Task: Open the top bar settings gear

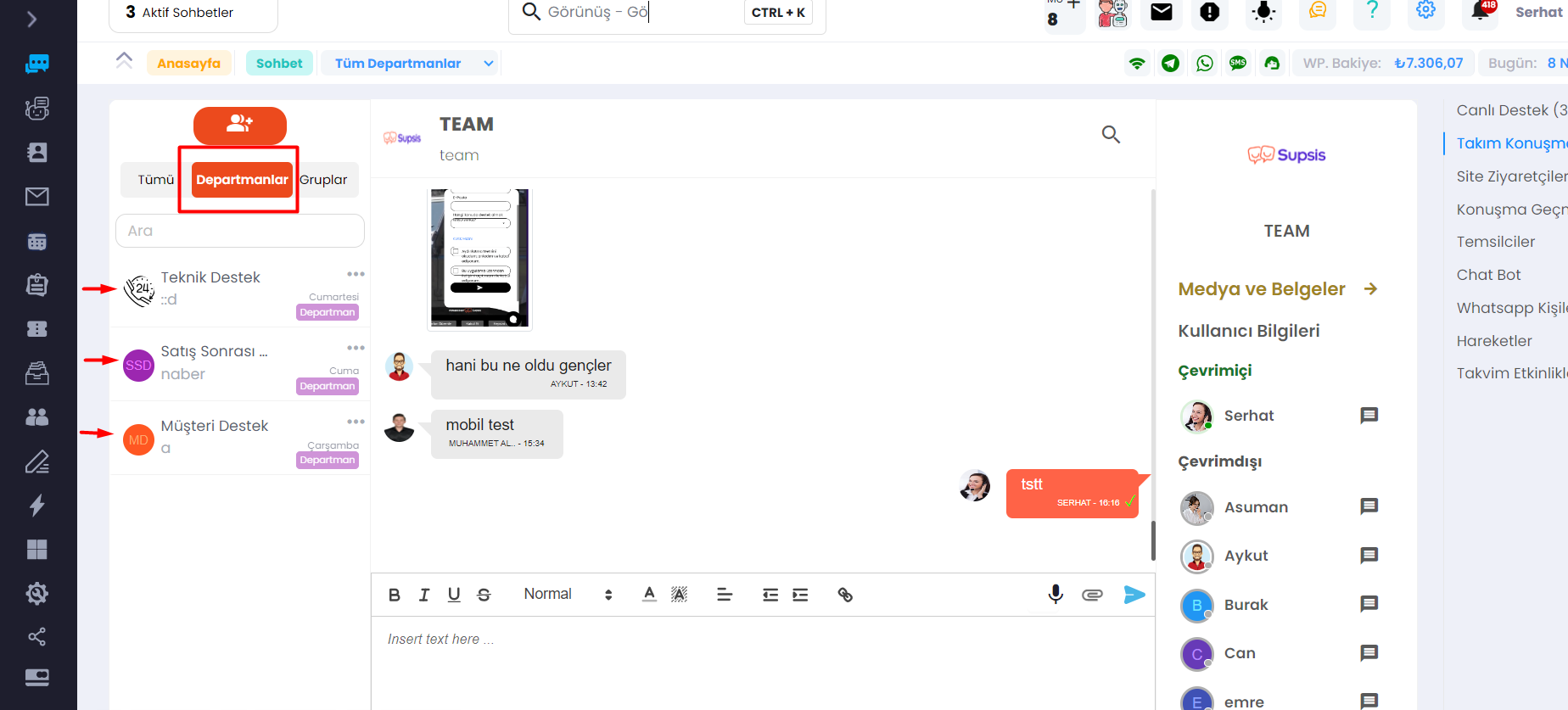Action: (x=1426, y=11)
